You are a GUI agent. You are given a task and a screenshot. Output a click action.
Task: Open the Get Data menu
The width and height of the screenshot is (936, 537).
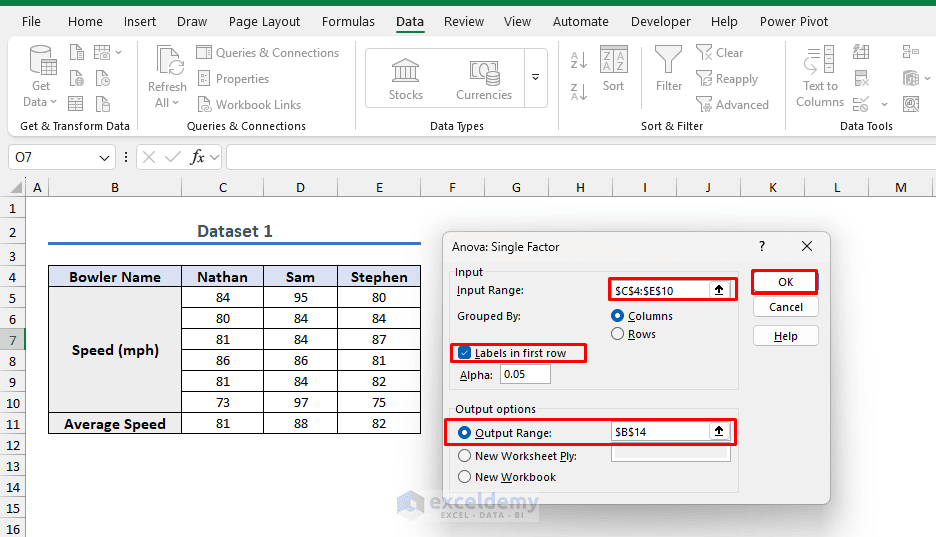pos(41,76)
